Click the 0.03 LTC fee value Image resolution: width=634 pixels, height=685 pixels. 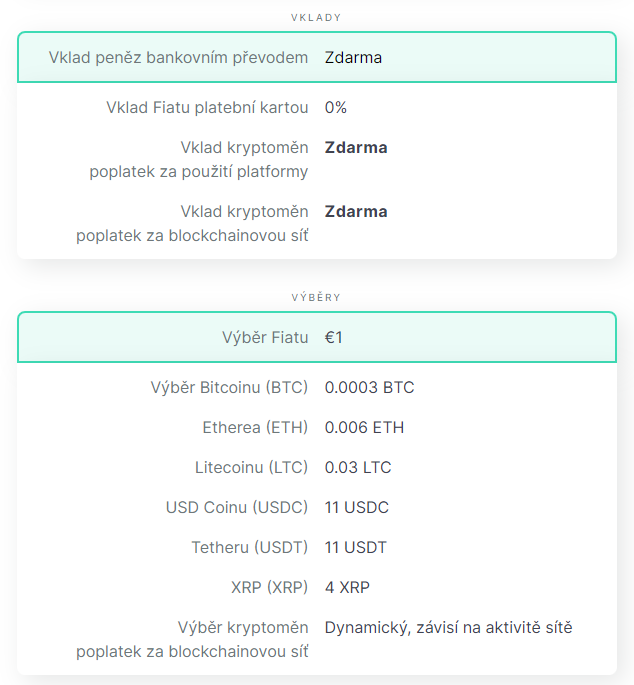pos(358,467)
